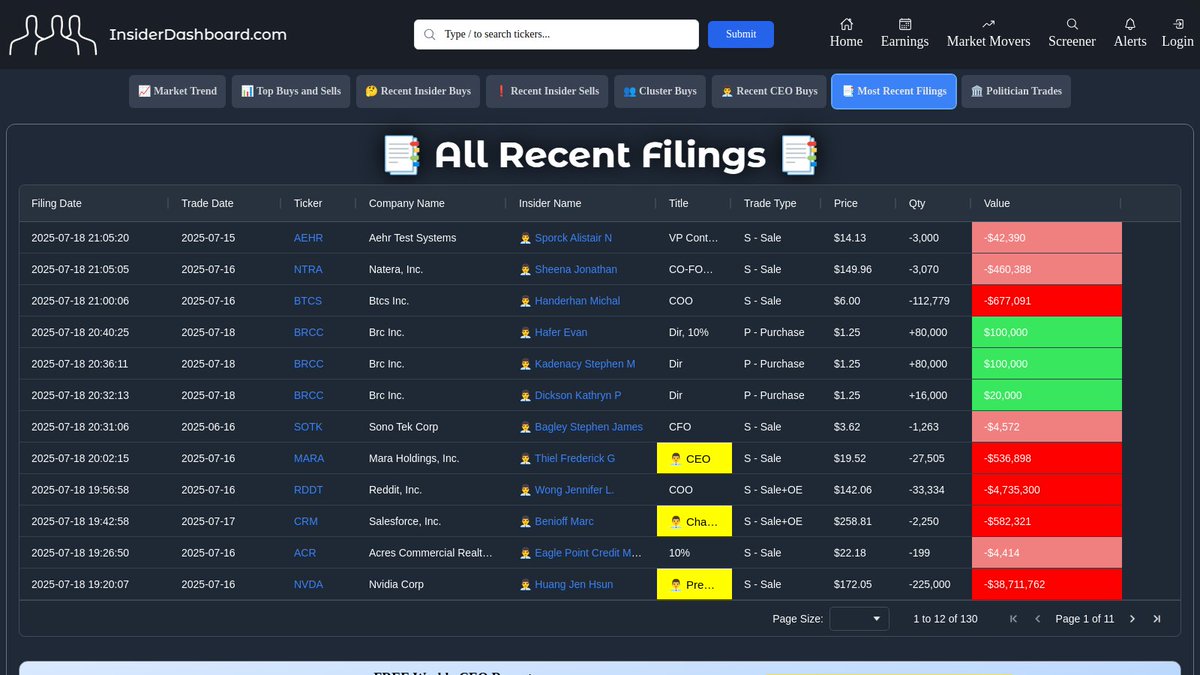Open Cluster Buys tab
The width and height of the screenshot is (1200, 675).
tap(660, 91)
